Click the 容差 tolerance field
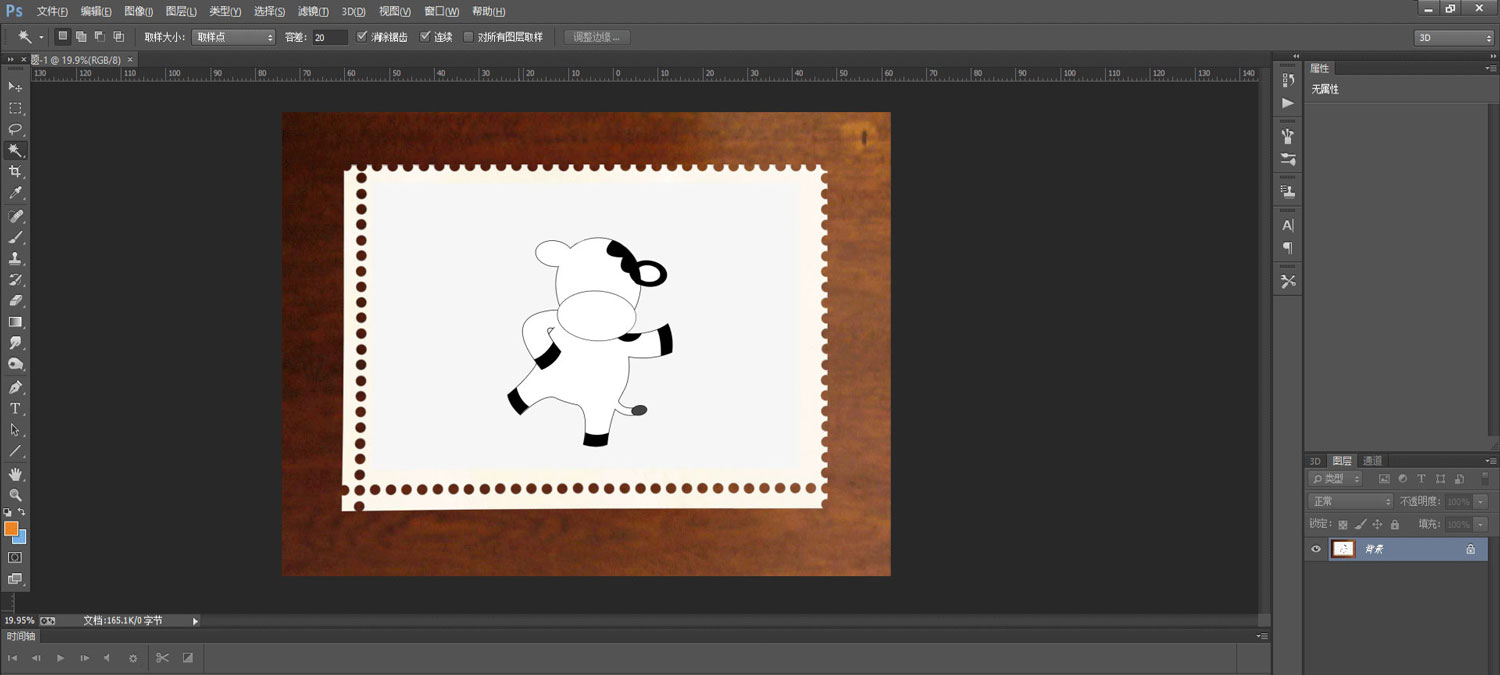Viewport: 1500px width, 675px height. click(x=329, y=37)
